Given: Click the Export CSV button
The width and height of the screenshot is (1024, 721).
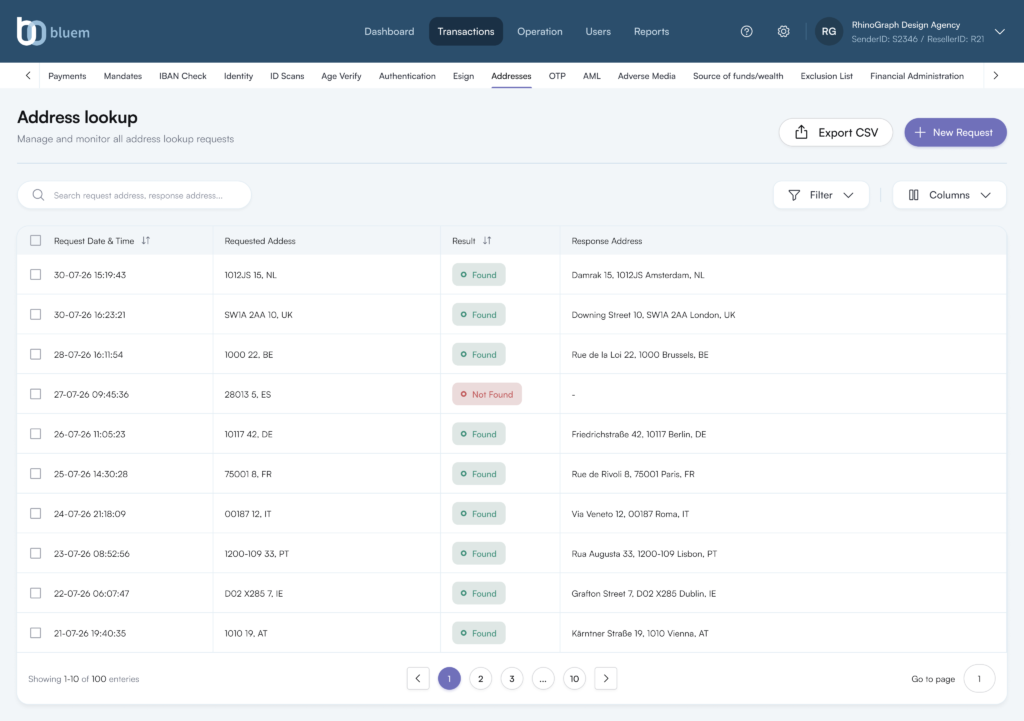Looking at the screenshot, I should coord(836,133).
